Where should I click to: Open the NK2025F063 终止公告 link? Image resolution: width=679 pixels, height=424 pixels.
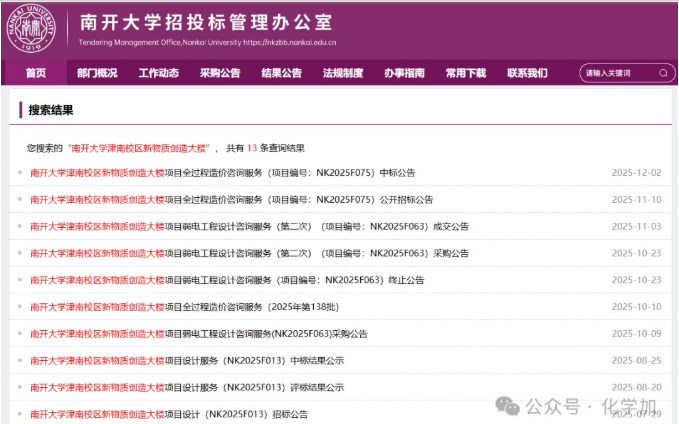(227, 280)
